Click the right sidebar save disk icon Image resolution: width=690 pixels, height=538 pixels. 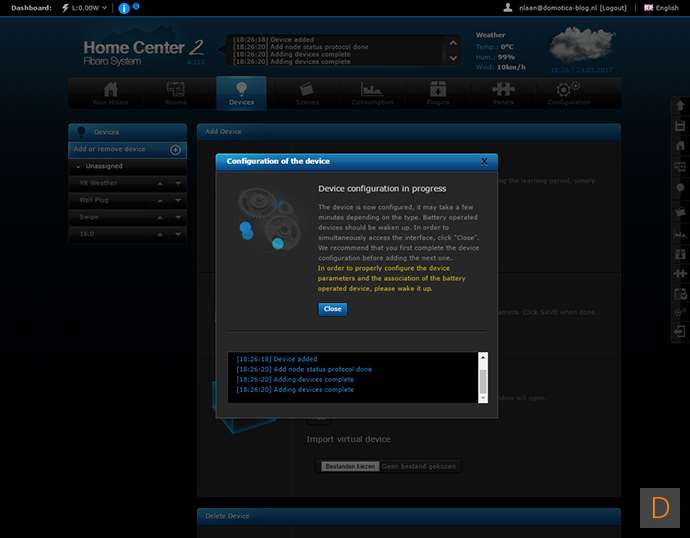click(x=680, y=126)
